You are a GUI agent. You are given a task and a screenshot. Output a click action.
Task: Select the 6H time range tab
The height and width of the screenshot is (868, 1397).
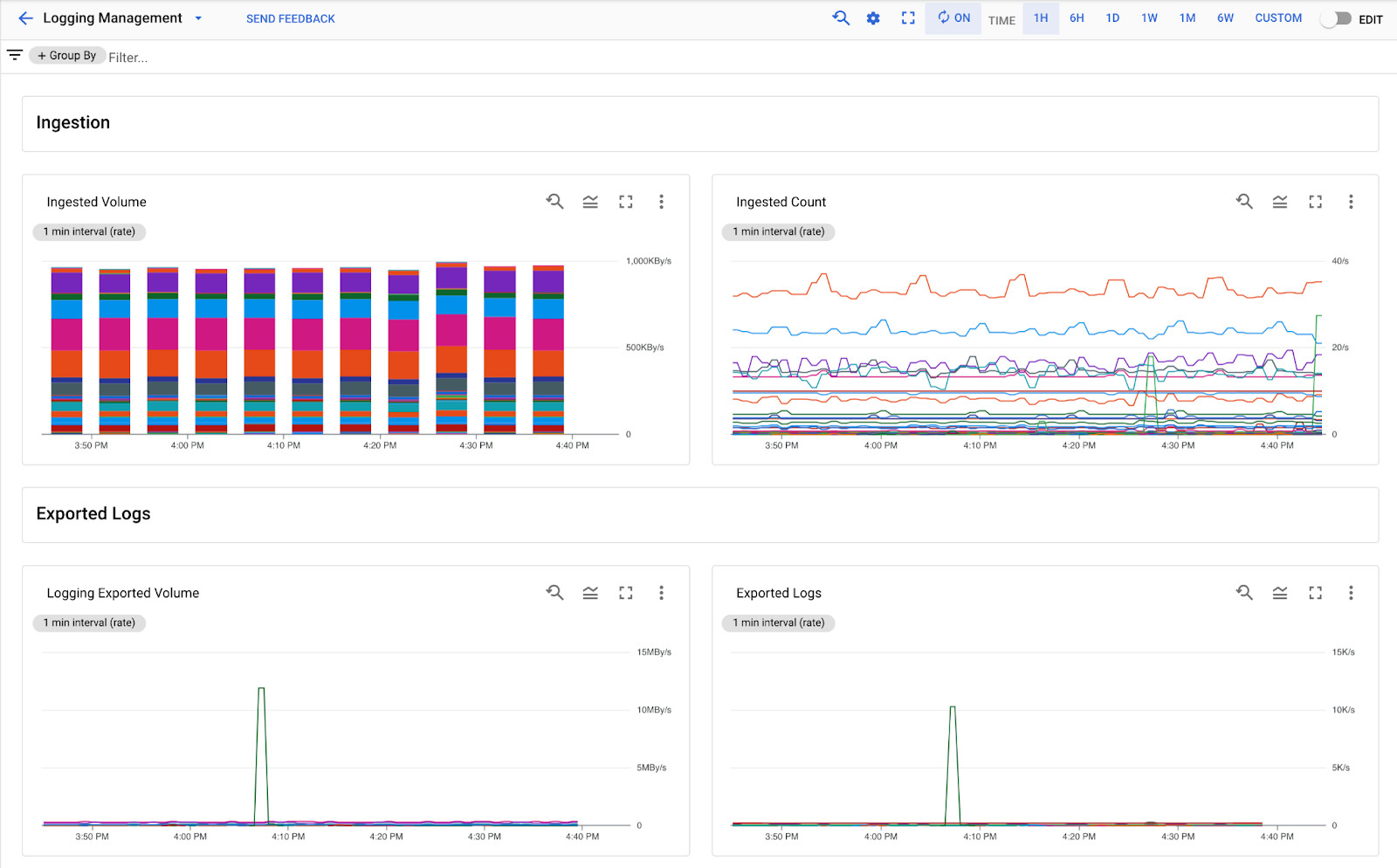(1077, 17)
